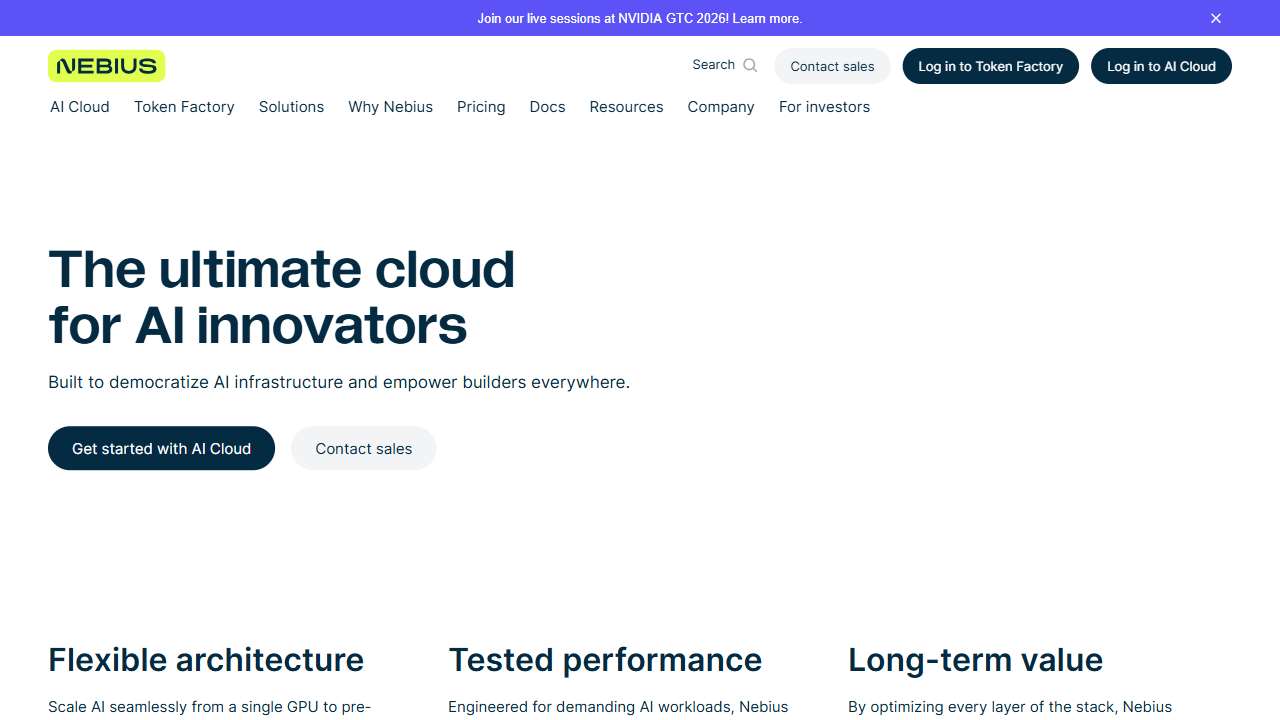
Task: Select the AI Cloud nav item
Action: pyautogui.click(x=80, y=107)
